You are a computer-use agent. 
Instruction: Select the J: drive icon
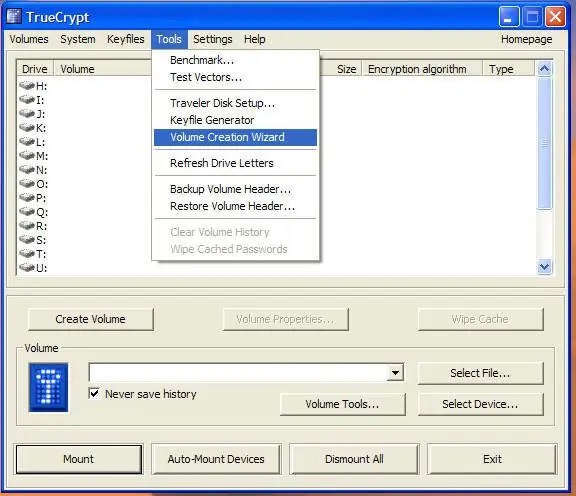[27, 114]
